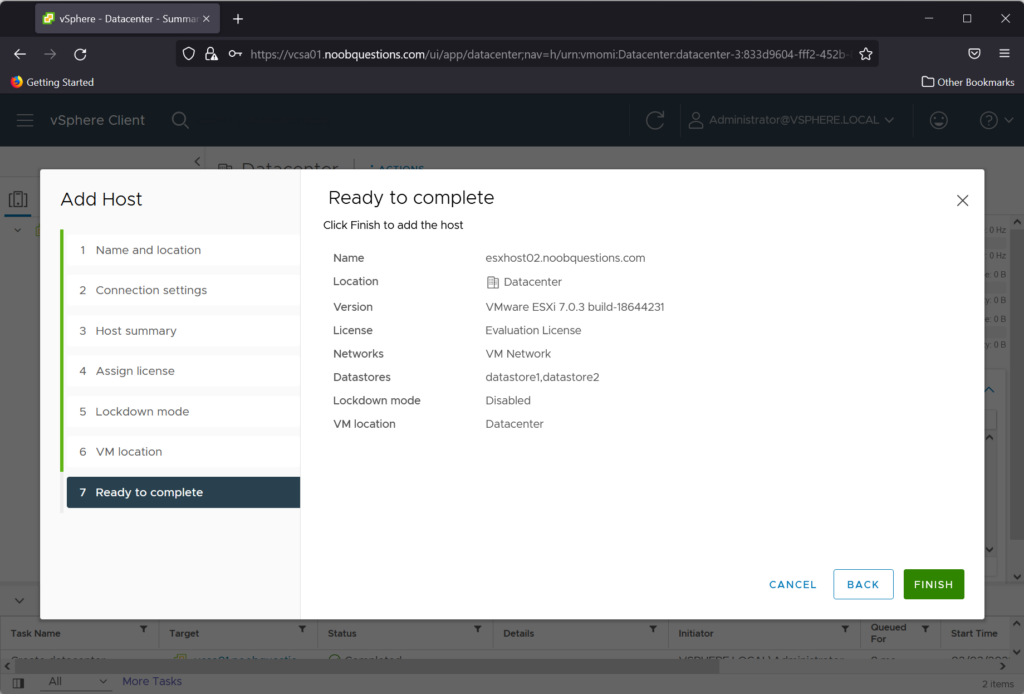Viewport: 1024px width, 694px height.
Task: Bookmark this page with the star icon
Action: point(866,54)
